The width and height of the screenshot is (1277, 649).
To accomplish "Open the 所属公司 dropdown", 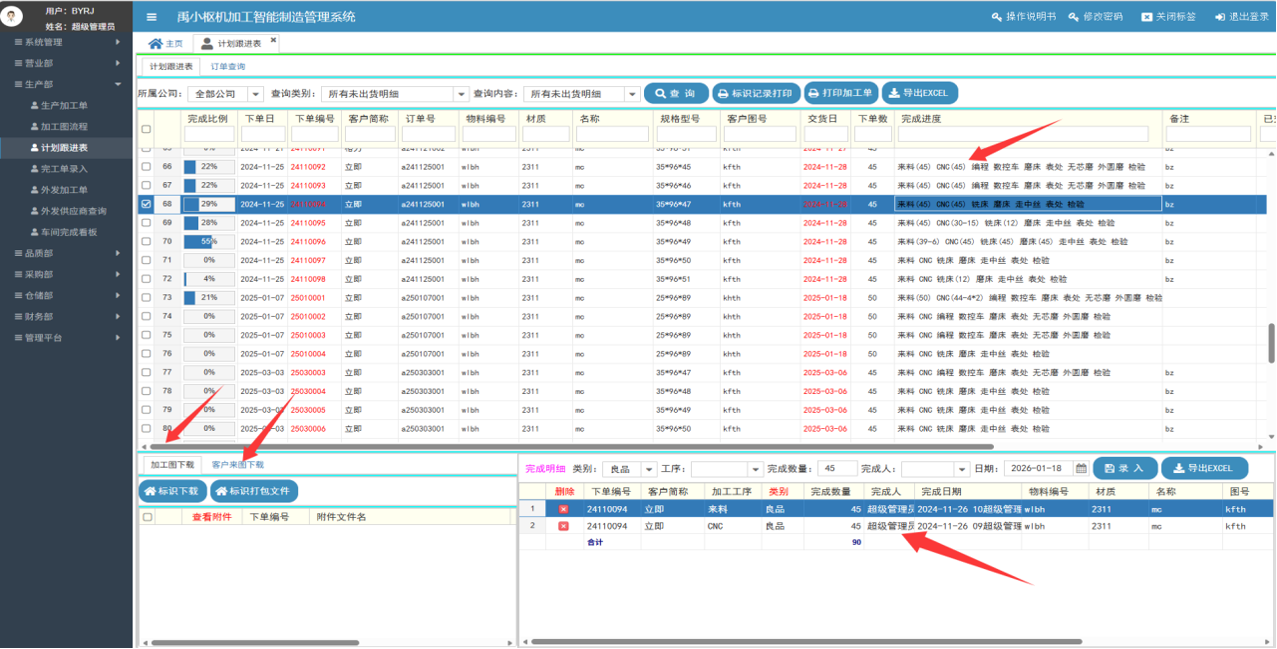I will 255,94.
